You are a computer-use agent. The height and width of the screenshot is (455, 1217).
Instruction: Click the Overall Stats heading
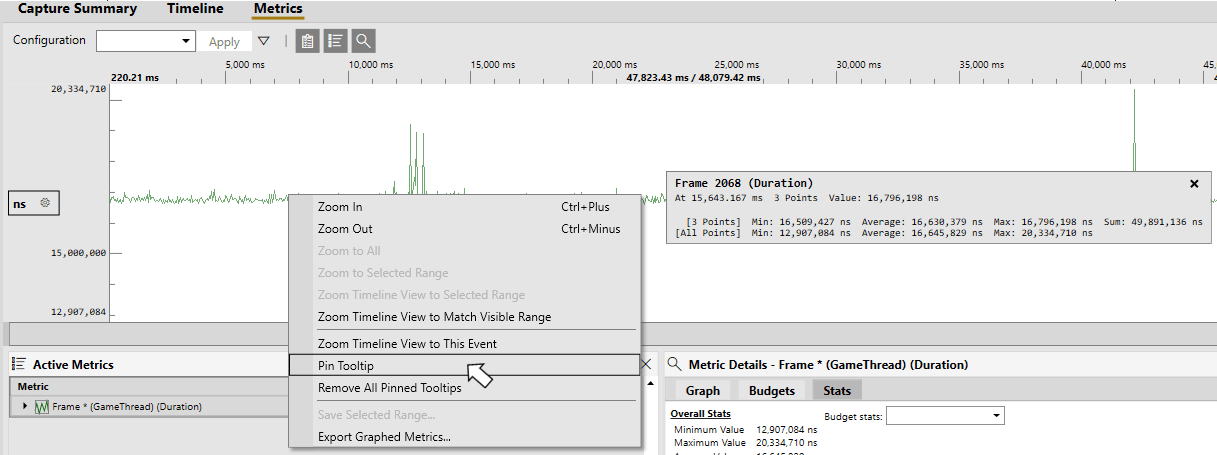click(x=700, y=414)
